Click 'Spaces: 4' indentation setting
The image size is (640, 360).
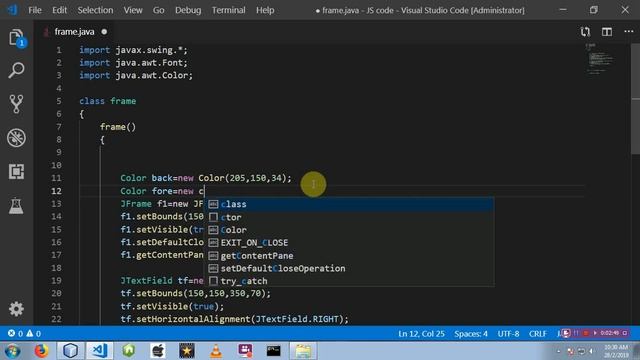pyautogui.click(x=471, y=333)
